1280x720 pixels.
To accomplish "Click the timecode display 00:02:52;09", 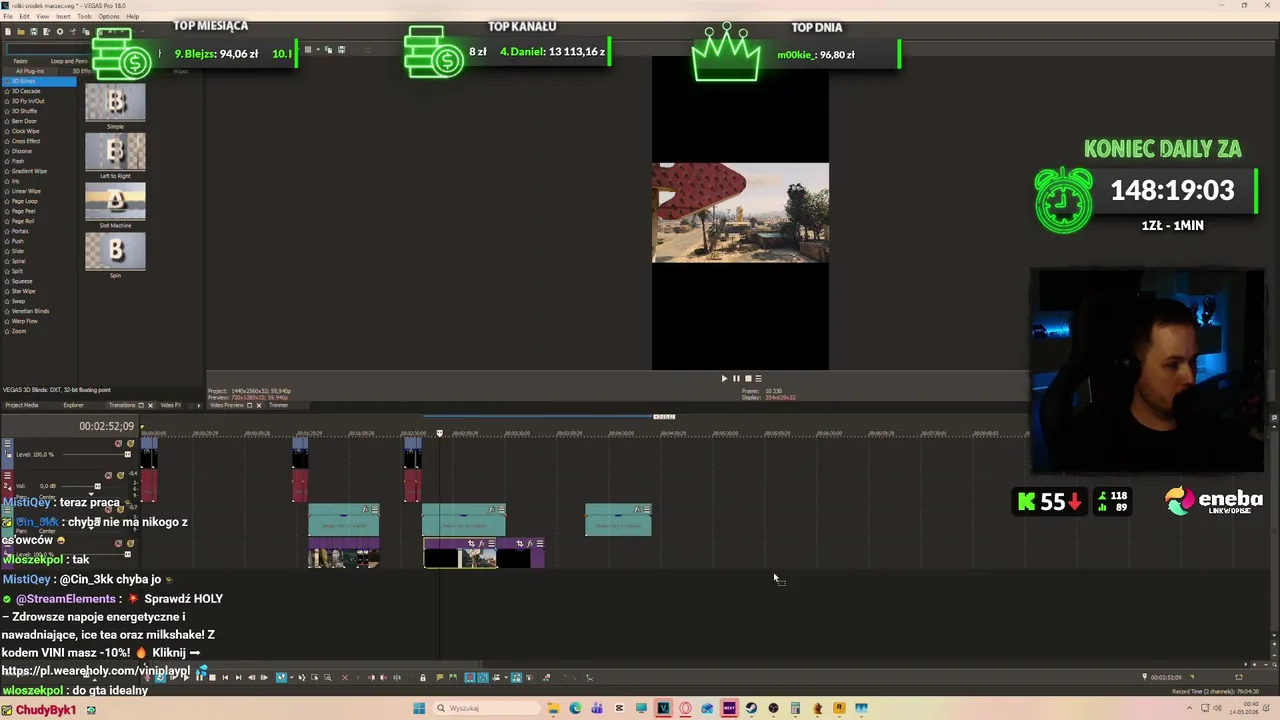I will (x=106, y=426).
